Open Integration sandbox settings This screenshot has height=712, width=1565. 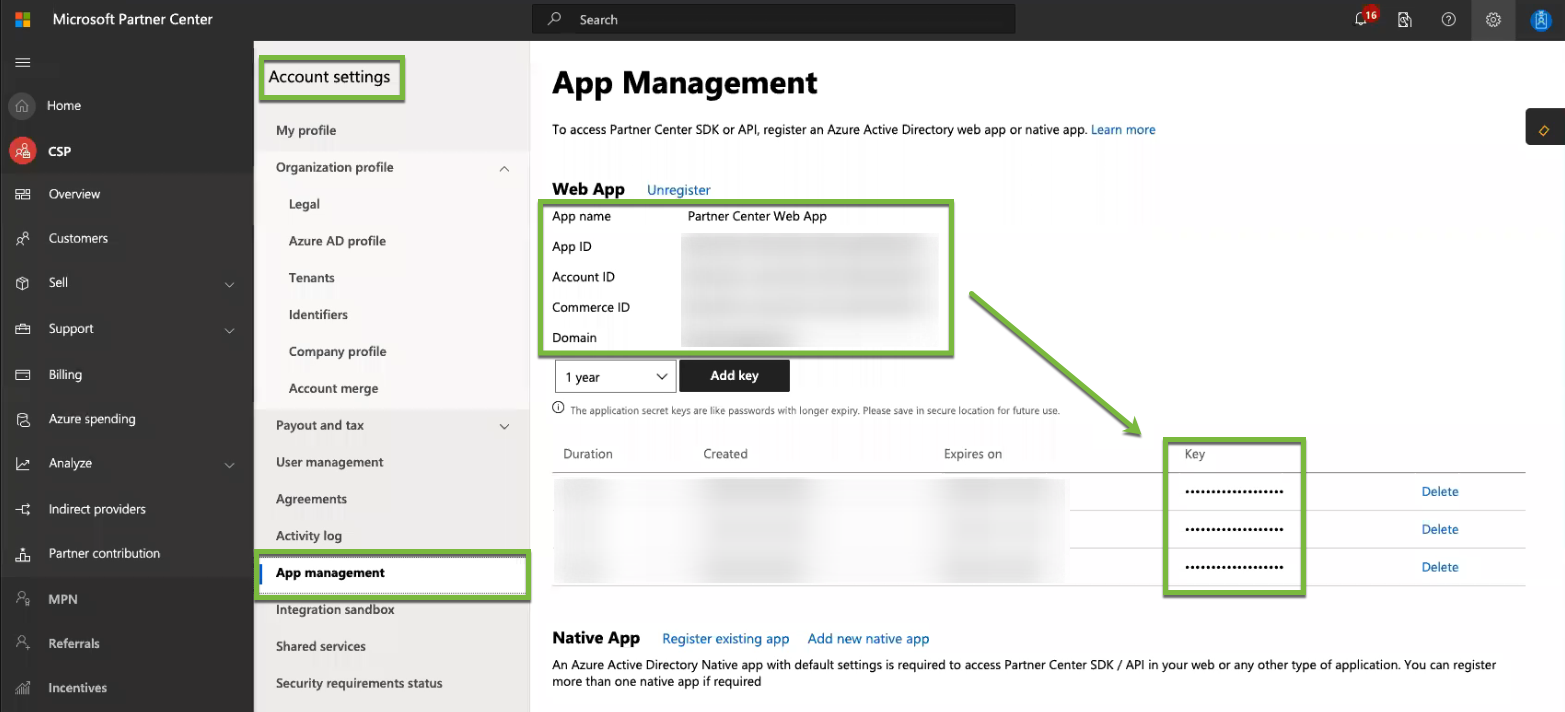pyautogui.click(x=335, y=610)
